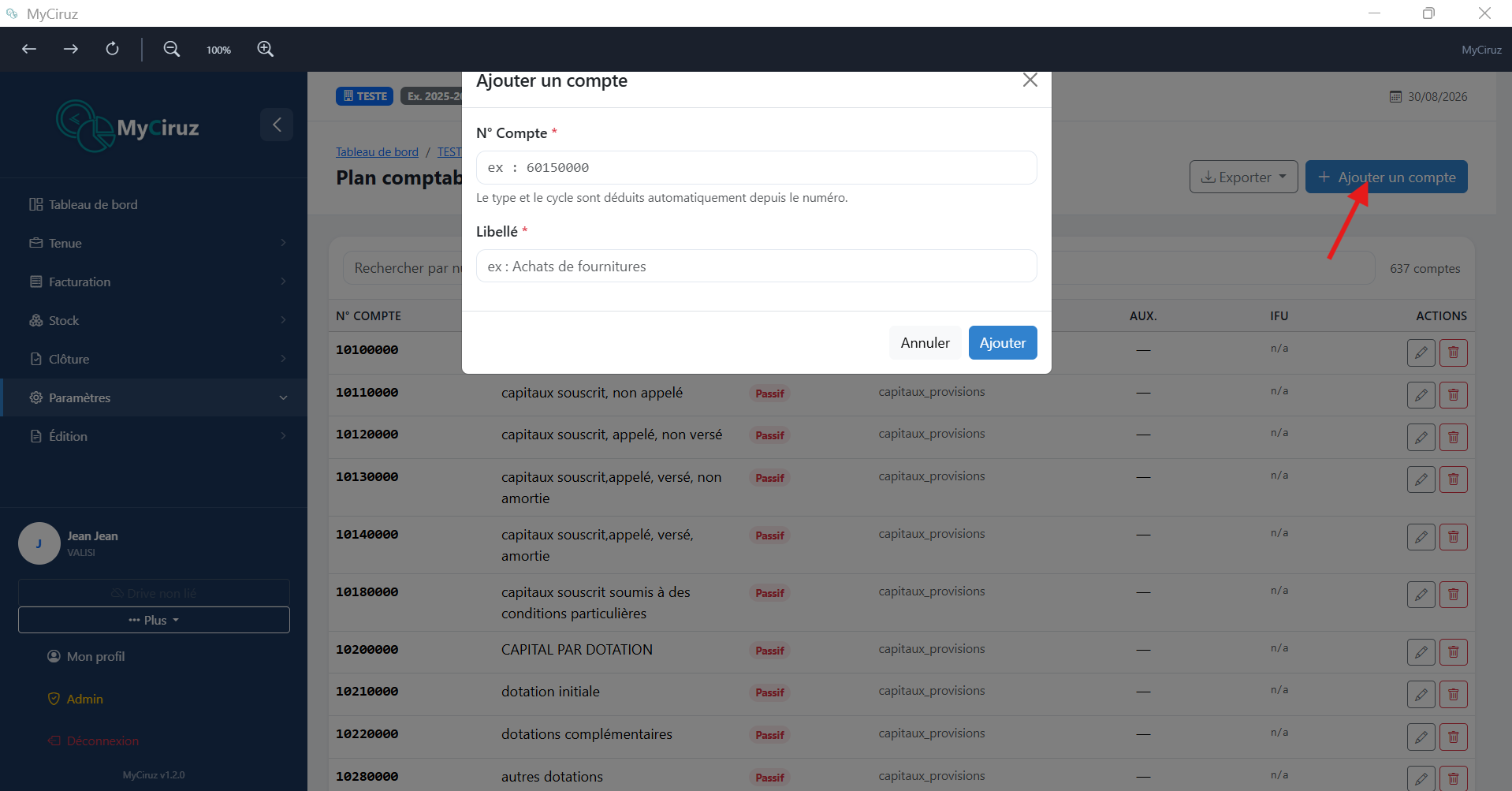This screenshot has height=791, width=1512.
Task: Delete account 10130000 with trash icon
Action: (x=1453, y=479)
